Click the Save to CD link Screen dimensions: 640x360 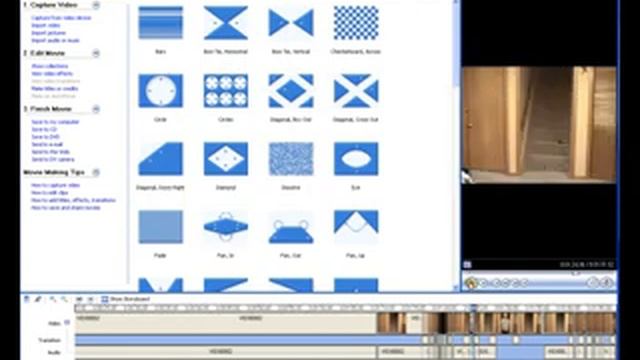pos(44,129)
